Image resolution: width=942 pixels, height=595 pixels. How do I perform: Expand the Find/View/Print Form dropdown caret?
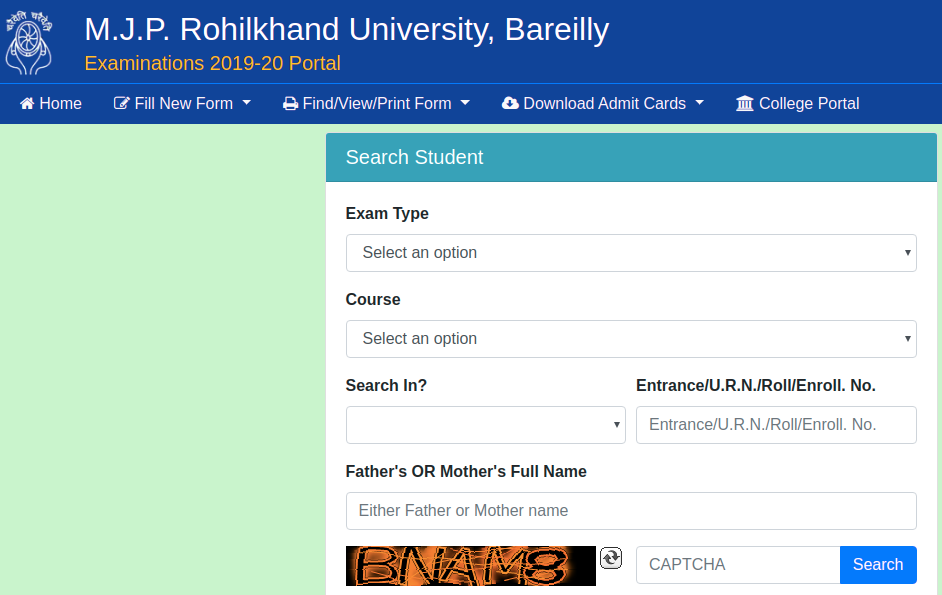(465, 103)
